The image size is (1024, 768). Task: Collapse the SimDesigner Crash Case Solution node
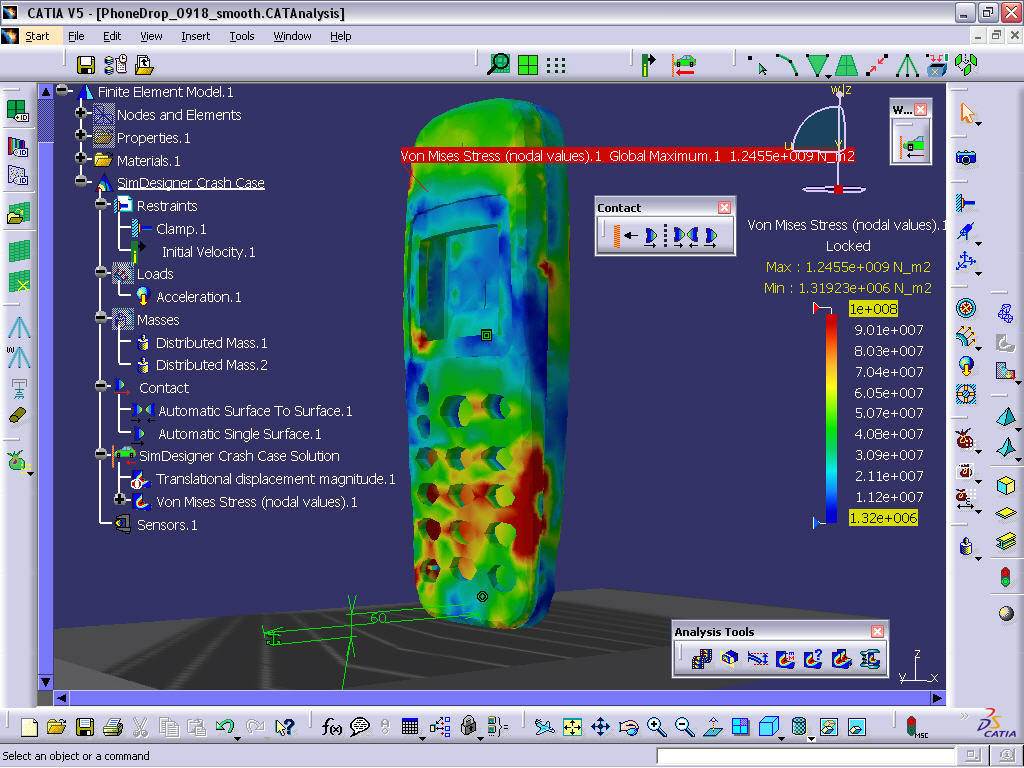[x=101, y=454]
